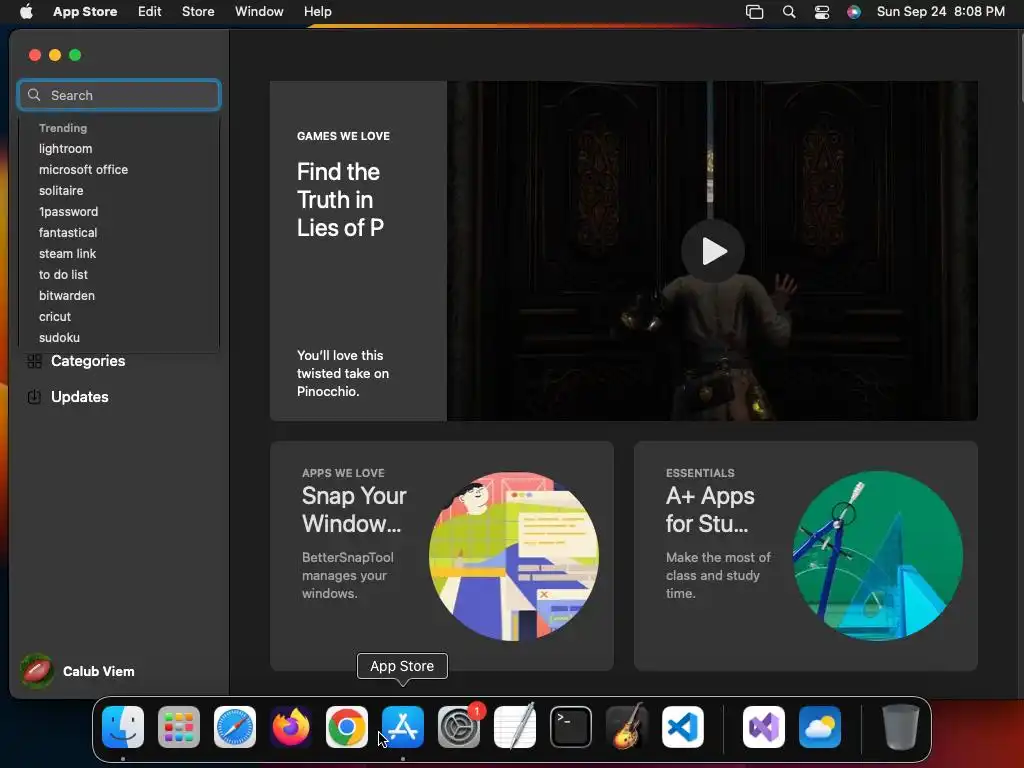The height and width of the screenshot is (768, 1024).
Task: Launch Safari from the Dock
Action: coord(234,727)
